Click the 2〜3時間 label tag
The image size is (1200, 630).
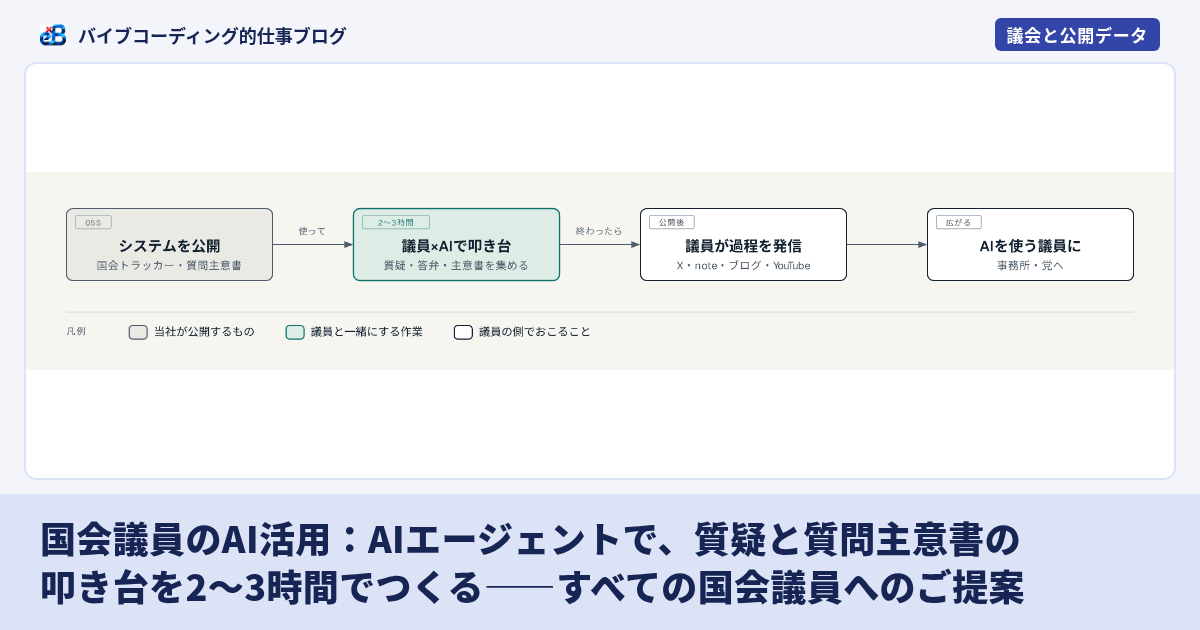(x=395, y=222)
